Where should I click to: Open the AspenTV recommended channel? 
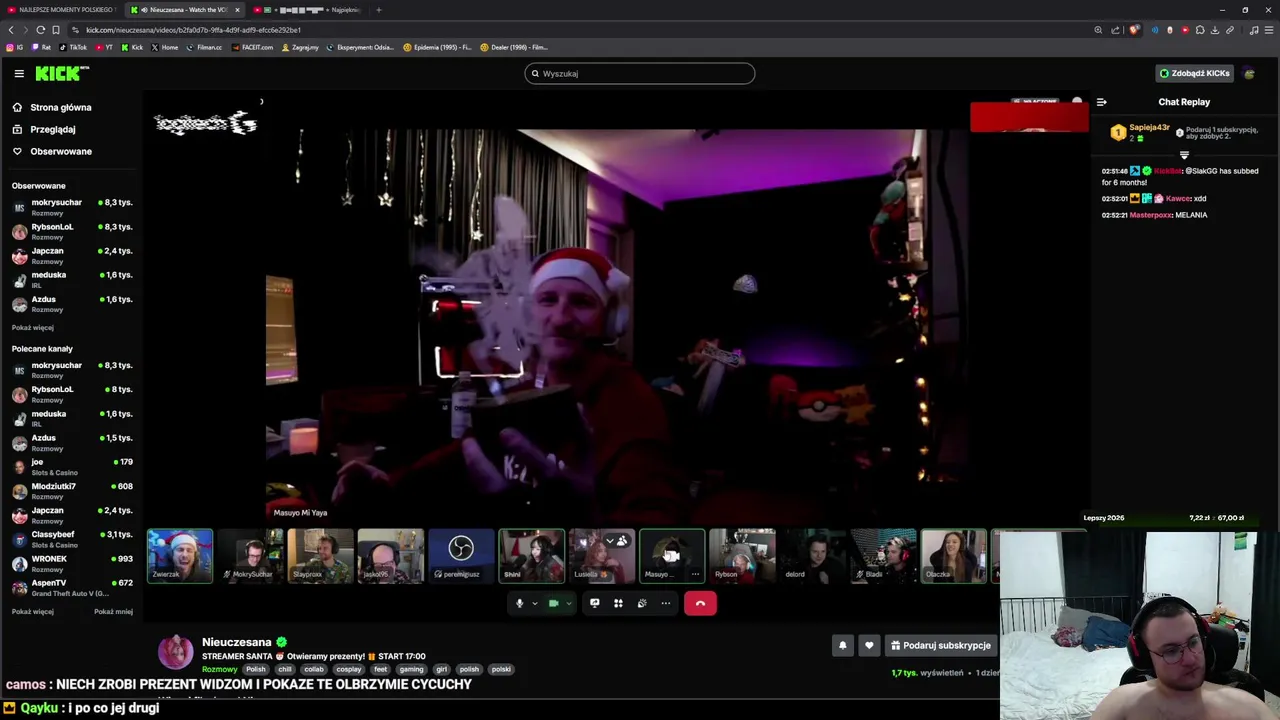(x=72, y=587)
